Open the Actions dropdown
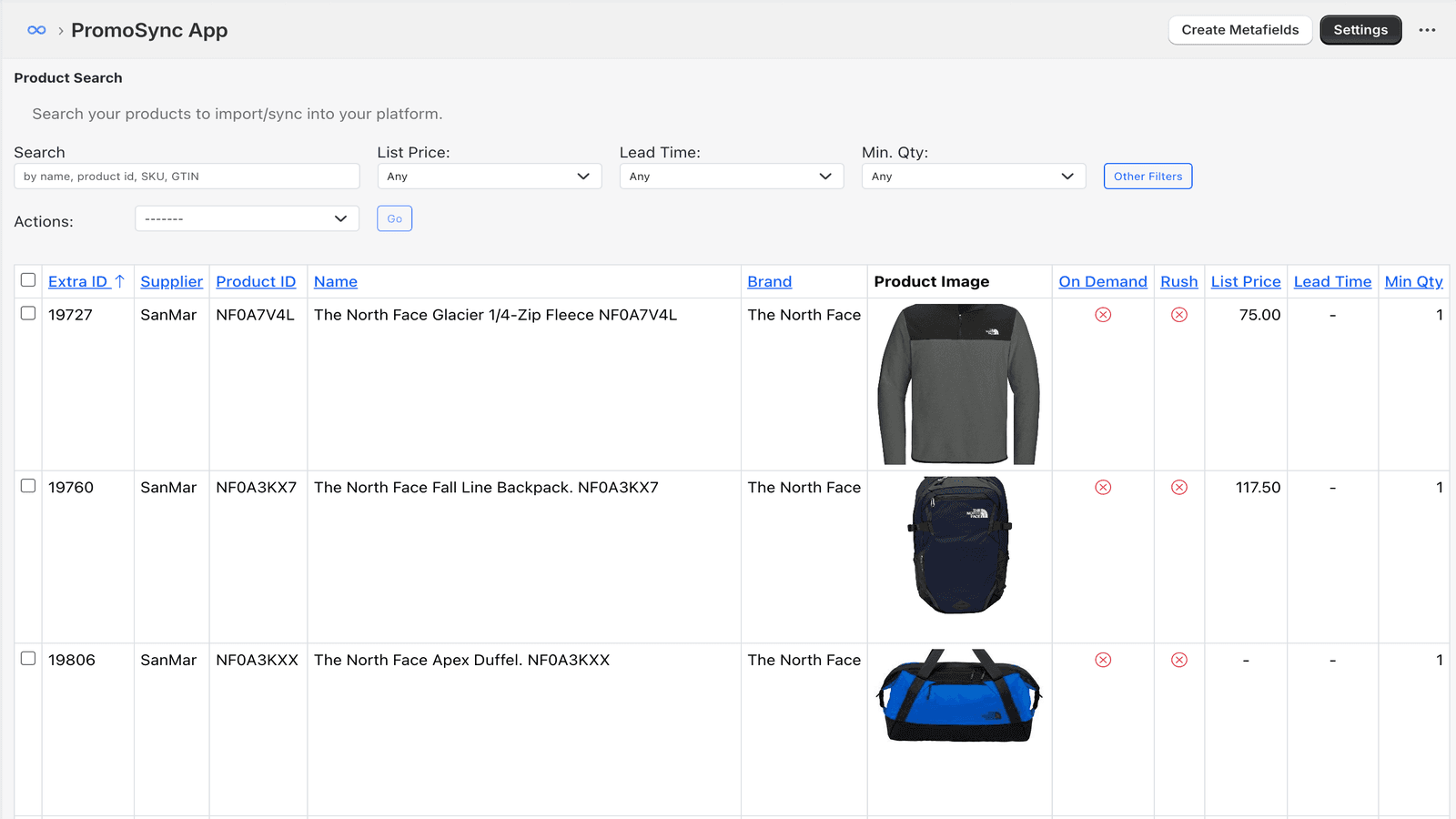 point(247,218)
